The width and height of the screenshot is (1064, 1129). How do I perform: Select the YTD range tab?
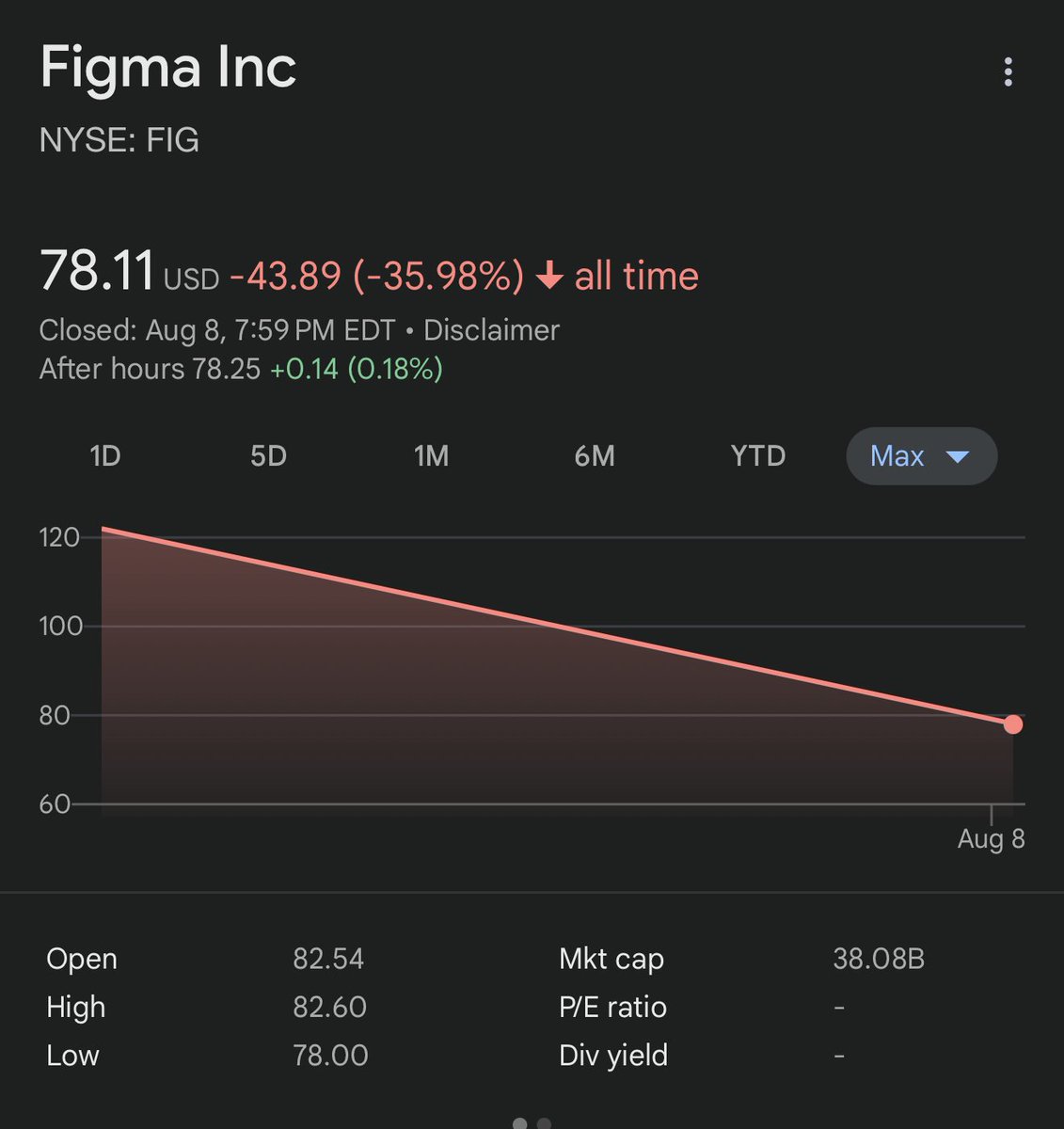coord(757,456)
